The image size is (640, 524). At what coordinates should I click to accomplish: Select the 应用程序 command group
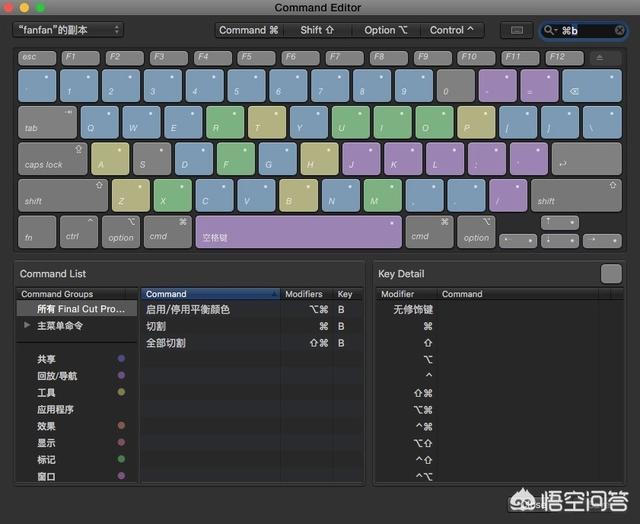point(77,409)
